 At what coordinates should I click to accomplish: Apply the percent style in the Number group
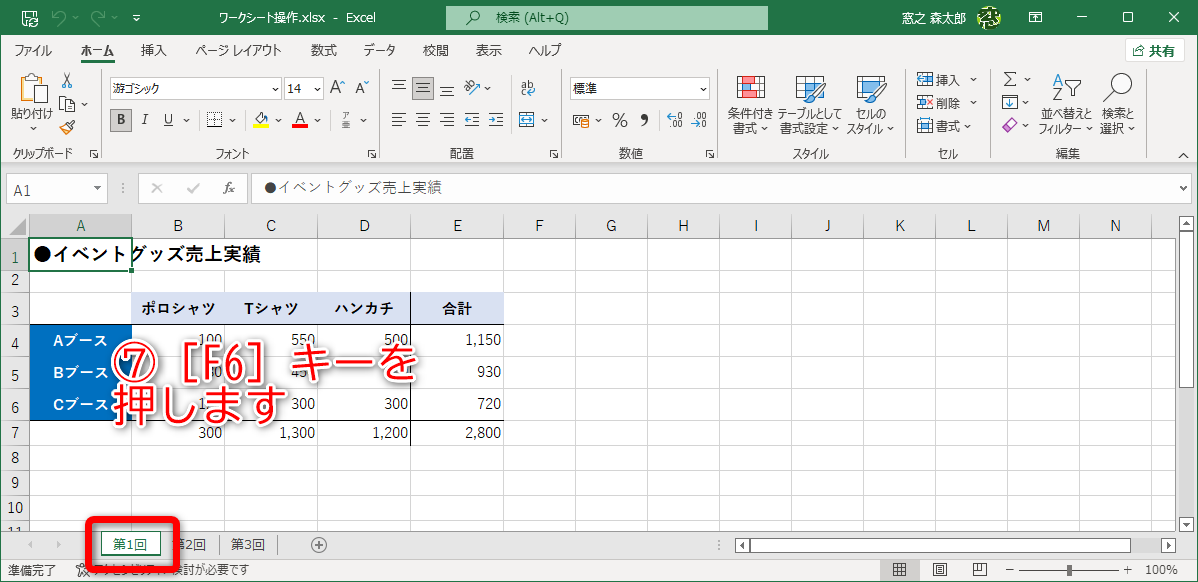(619, 119)
